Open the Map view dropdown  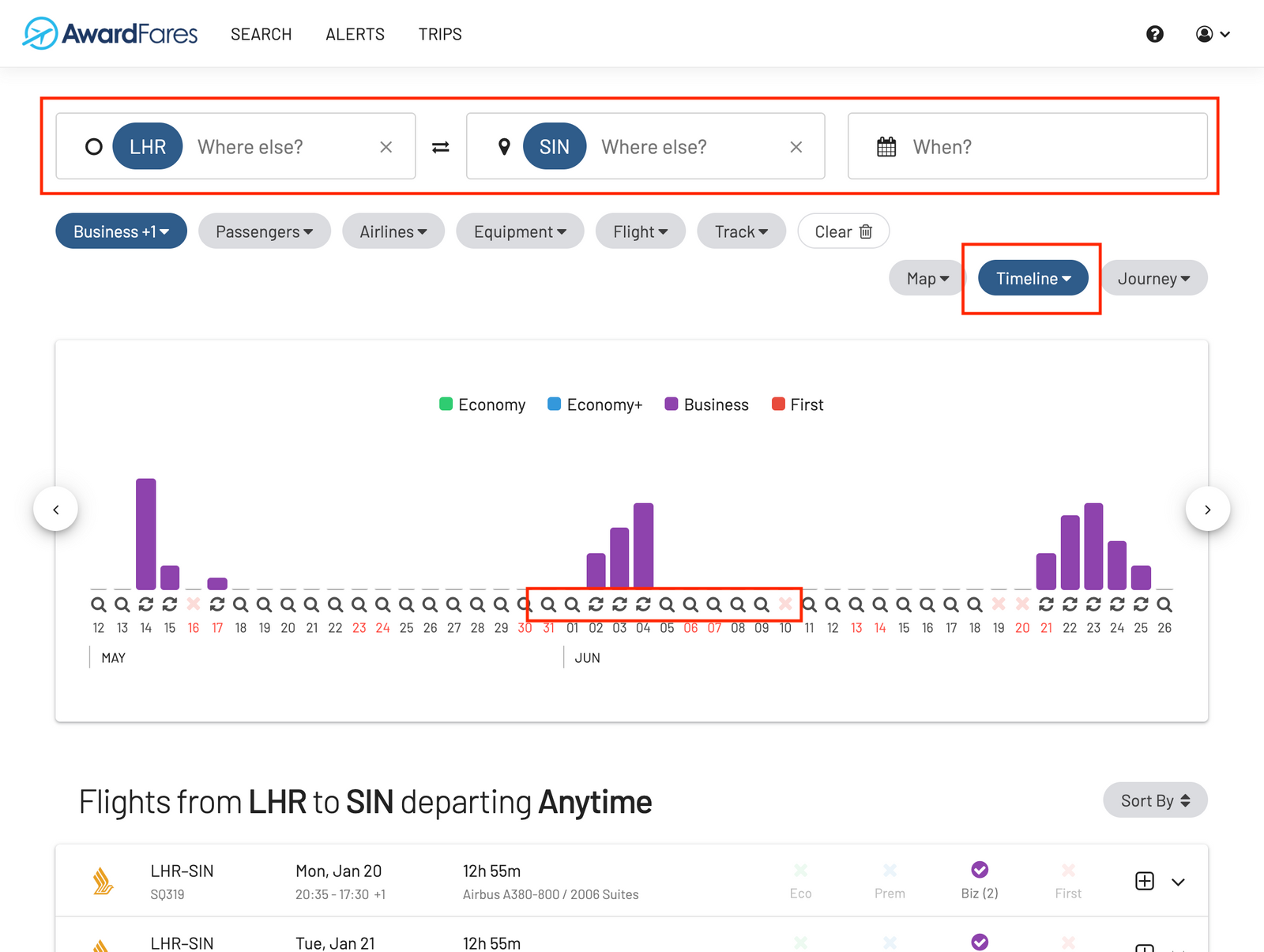pos(927,278)
